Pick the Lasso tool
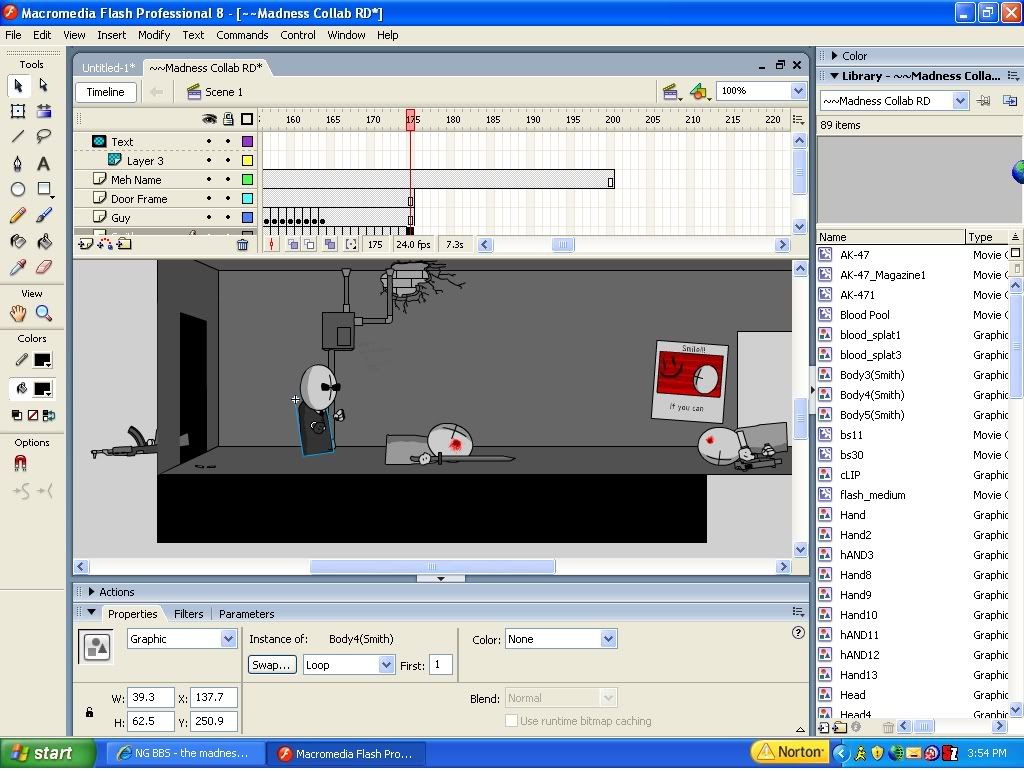This screenshot has width=1024, height=771. point(44,137)
